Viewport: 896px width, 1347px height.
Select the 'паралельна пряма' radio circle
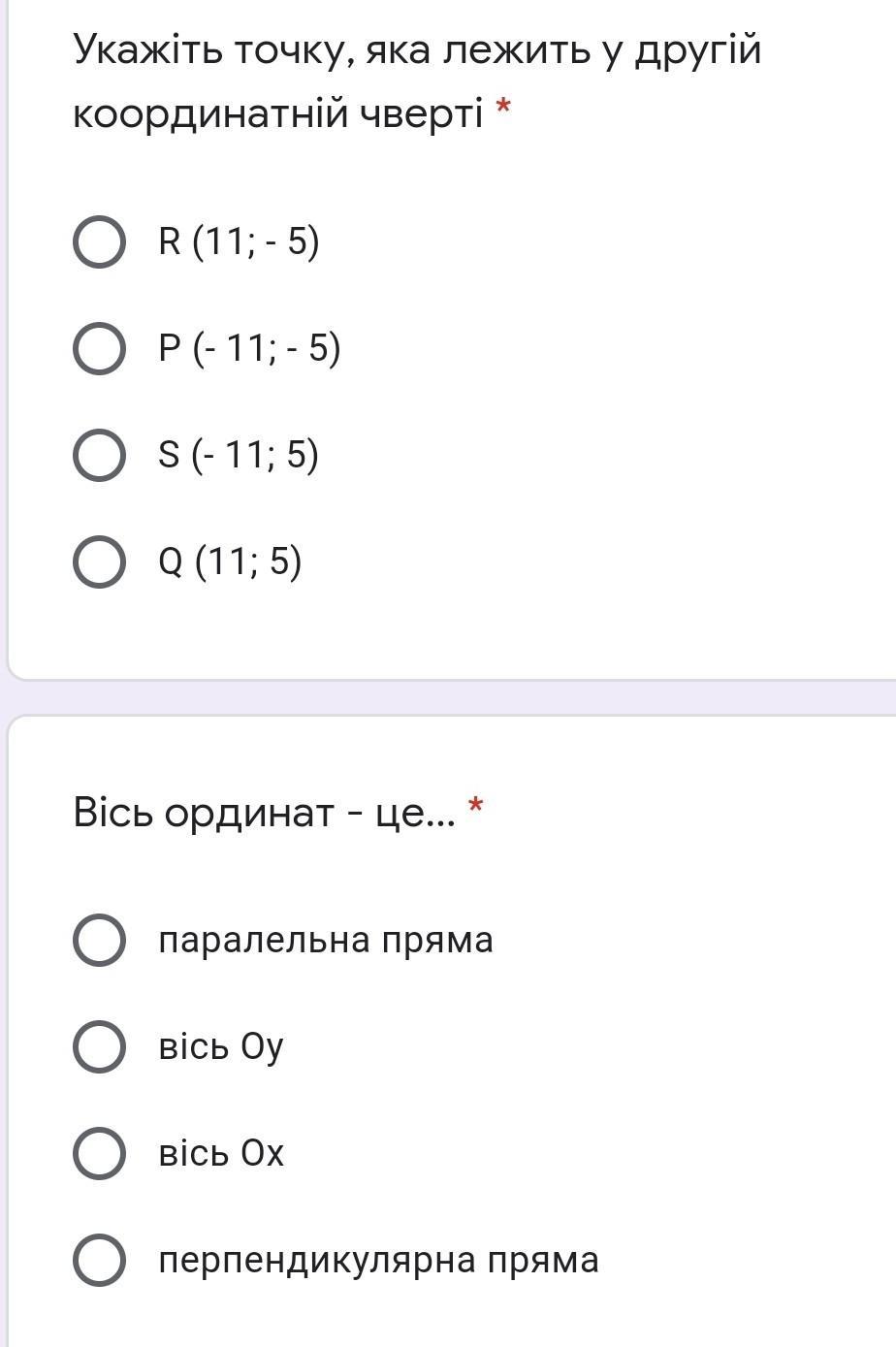[x=99, y=941]
